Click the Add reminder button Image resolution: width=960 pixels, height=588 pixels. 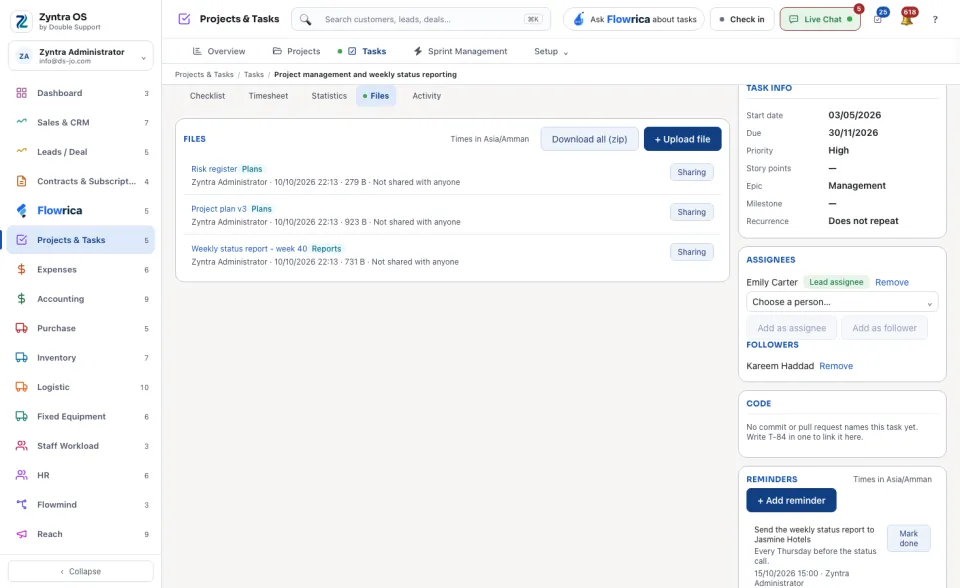coord(791,500)
